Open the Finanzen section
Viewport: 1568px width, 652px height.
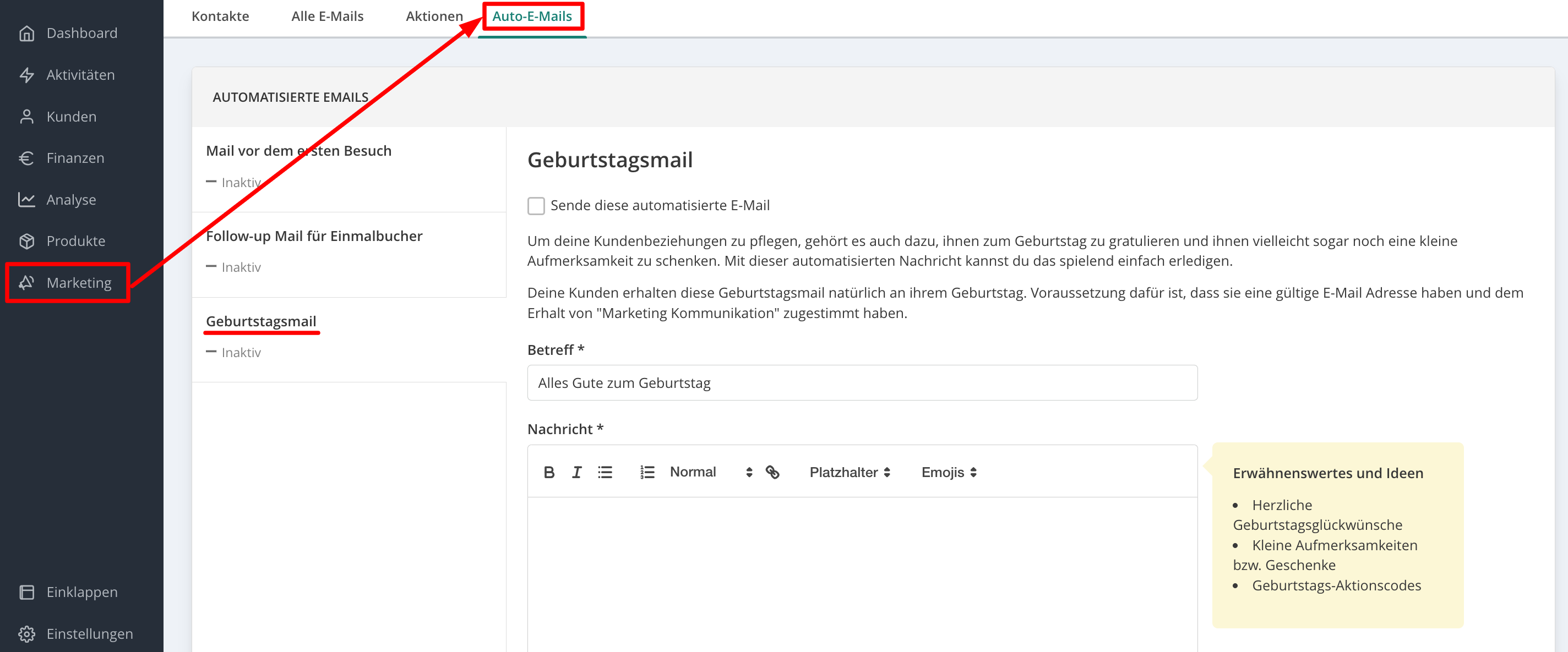click(75, 158)
